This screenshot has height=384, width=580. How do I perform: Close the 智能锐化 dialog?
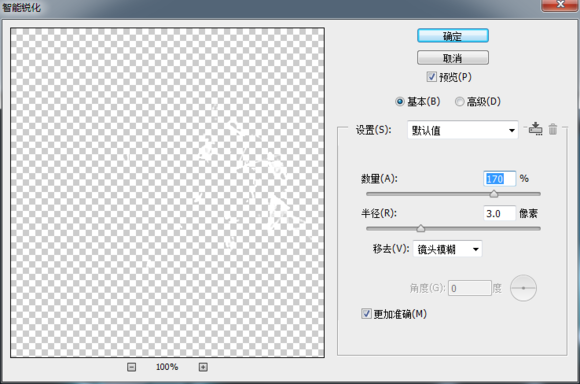(560, 5)
